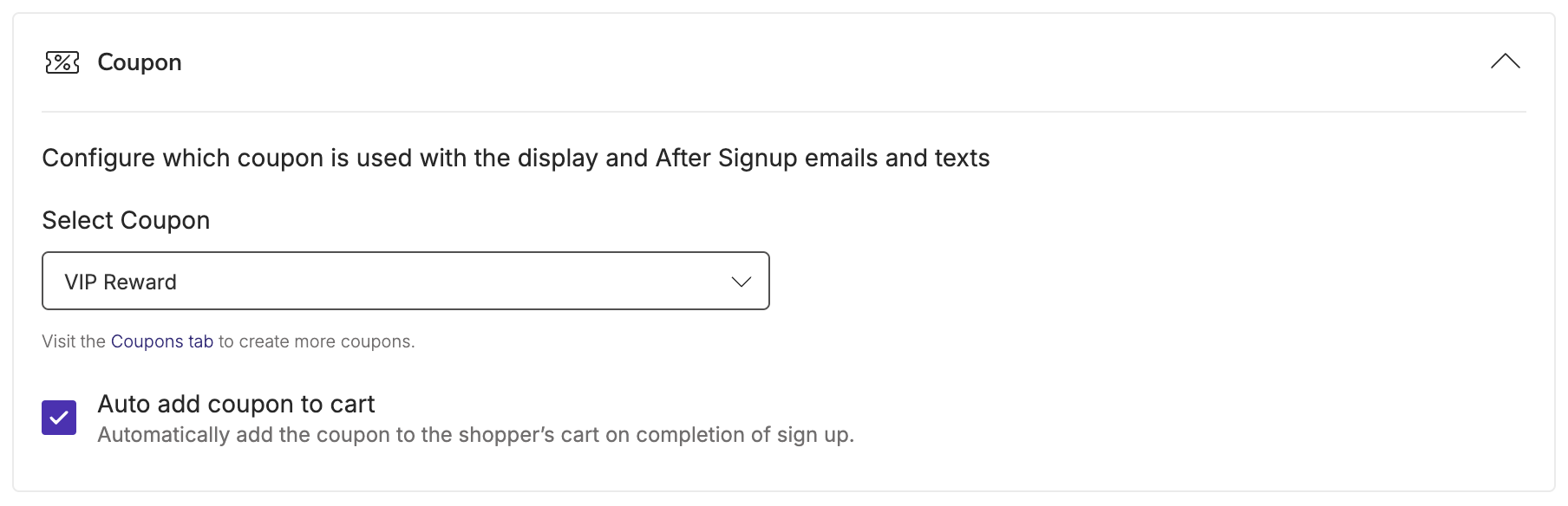Click the Configure which coupon description text

(x=516, y=158)
